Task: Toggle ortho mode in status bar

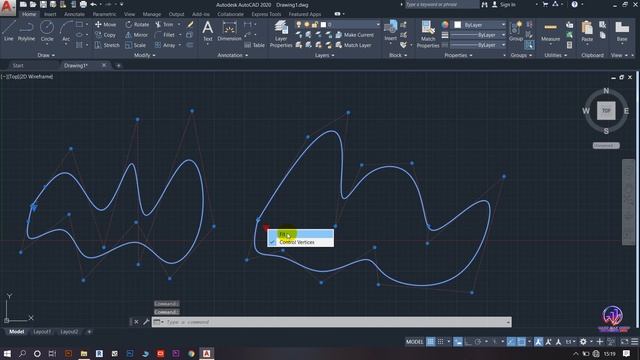Action: coord(468,342)
